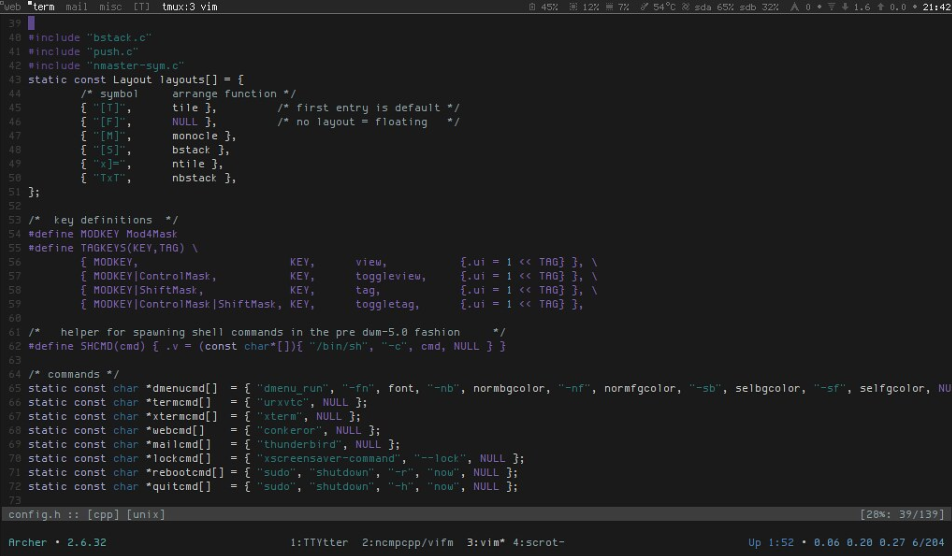Click the download arrow icon next to 1.6
The width and height of the screenshot is (952, 556).
click(845, 7)
